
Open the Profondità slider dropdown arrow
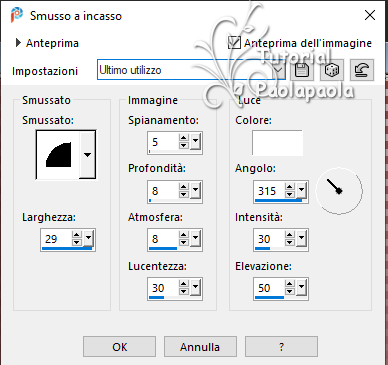point(195,191)
